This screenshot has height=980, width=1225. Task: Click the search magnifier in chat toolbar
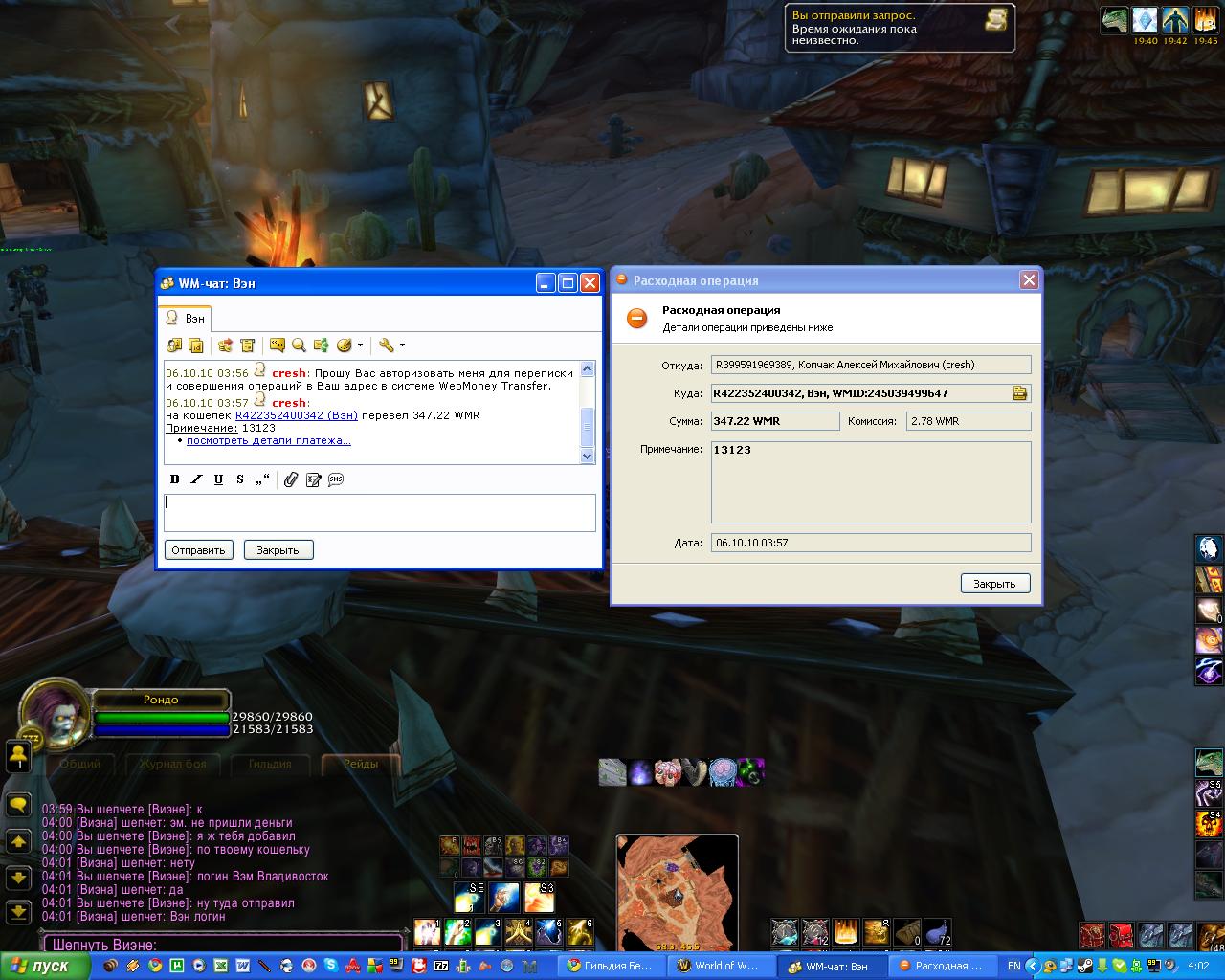pyautogui.click(x=299, y=345)
